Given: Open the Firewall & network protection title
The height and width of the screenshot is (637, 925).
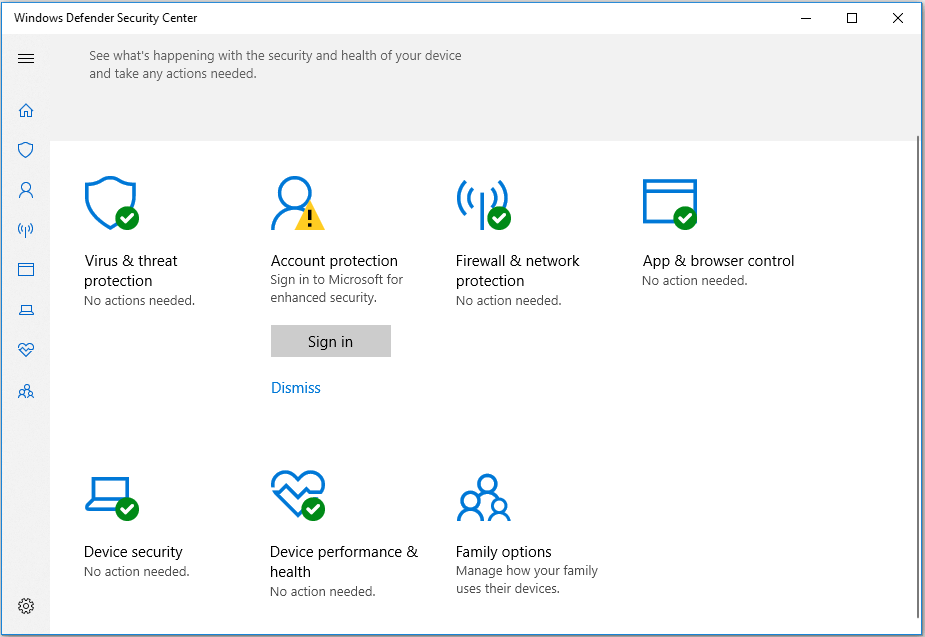Looking at the screenshot, I should 517,271.
